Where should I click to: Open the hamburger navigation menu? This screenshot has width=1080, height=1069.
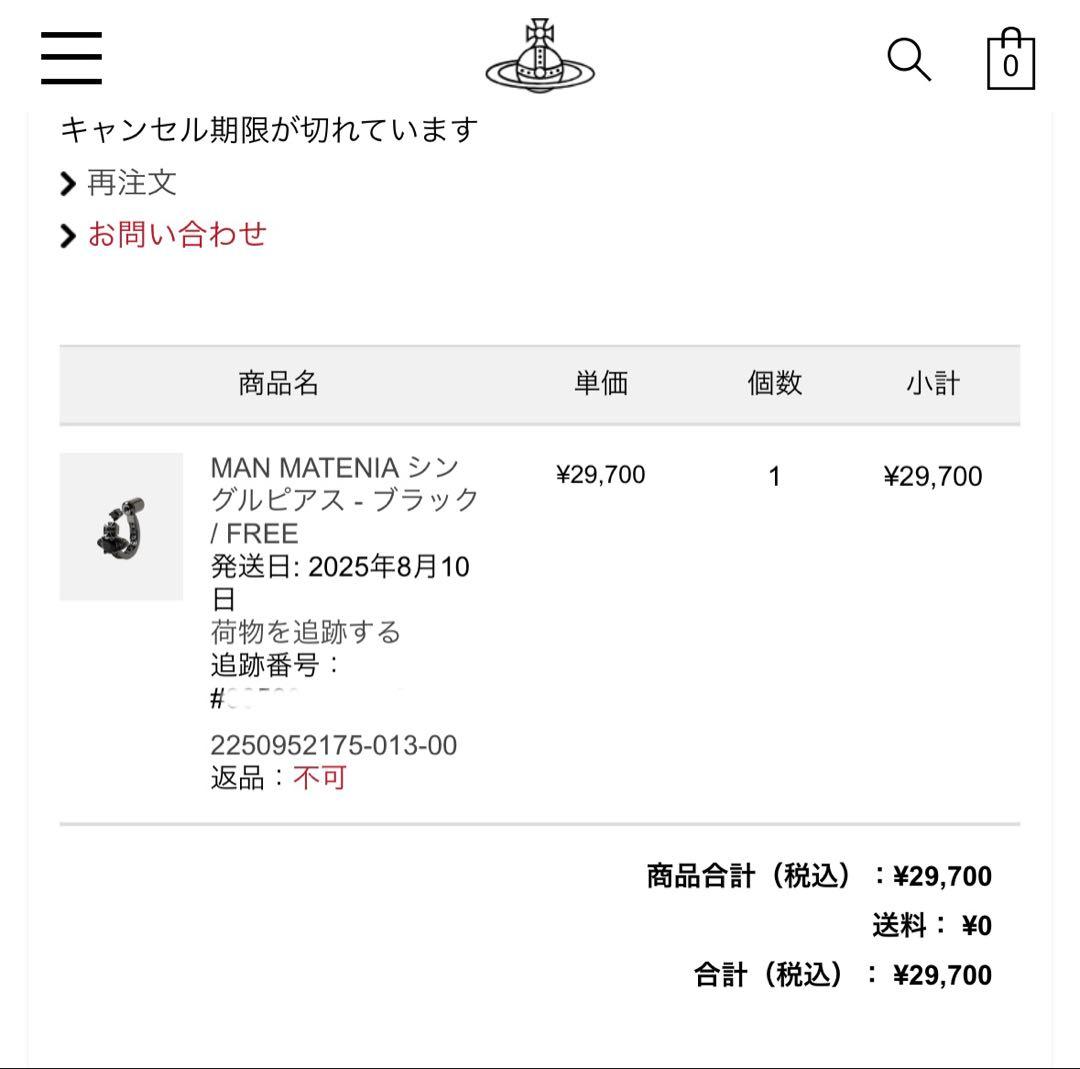click(71, 58)
